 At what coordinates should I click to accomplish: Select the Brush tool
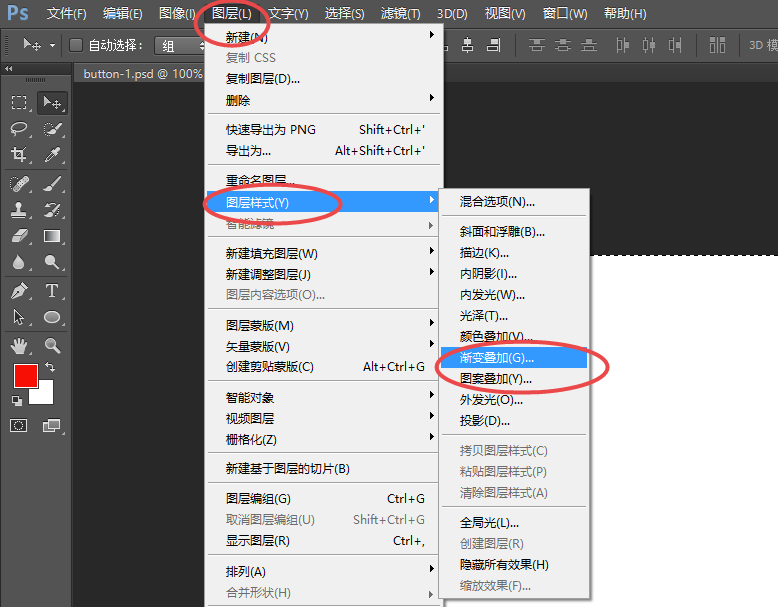(x=52, y=184)
